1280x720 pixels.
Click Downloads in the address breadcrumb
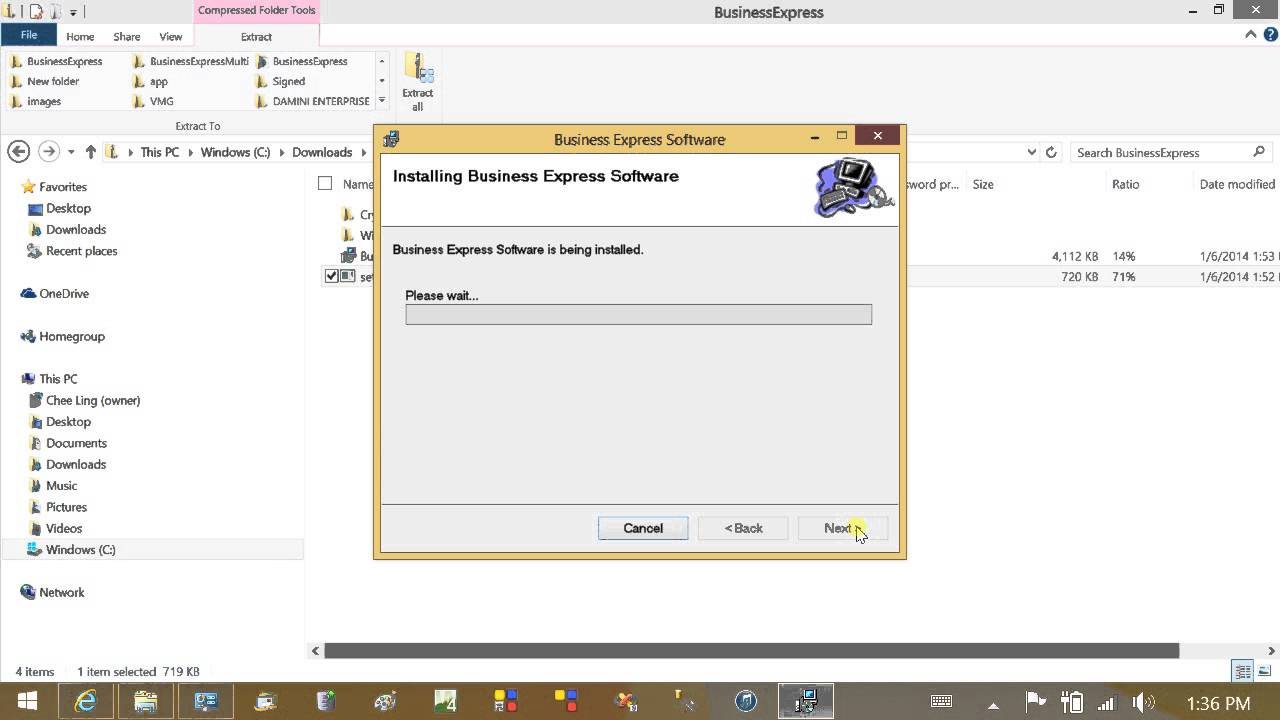coord(322,152)
